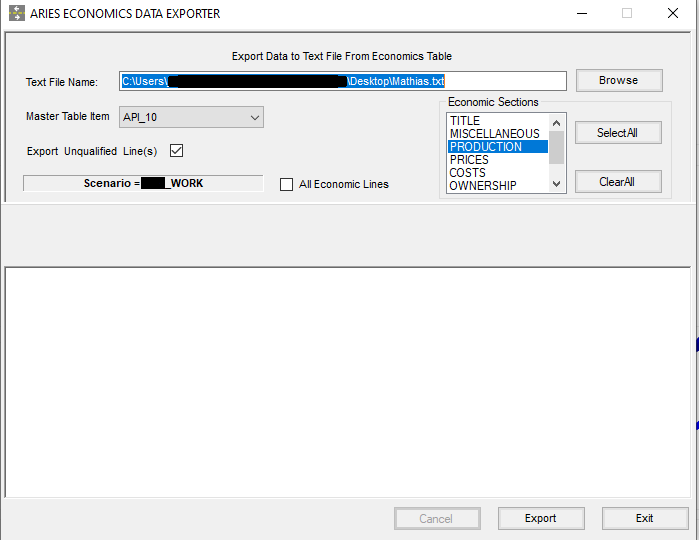Click the Export button
The width and height of the screenshot is (699, 540).
(541, 518)
